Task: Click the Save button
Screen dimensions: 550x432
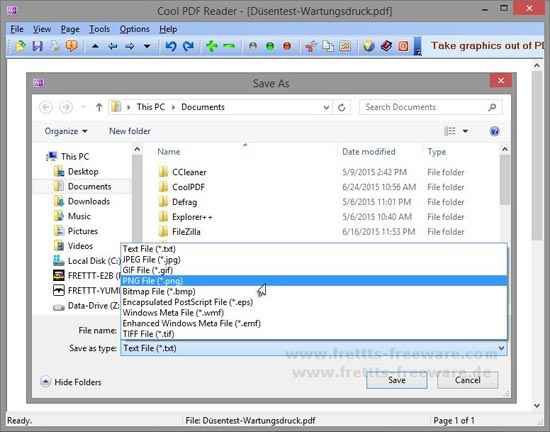Action: [x=397, y=380]
